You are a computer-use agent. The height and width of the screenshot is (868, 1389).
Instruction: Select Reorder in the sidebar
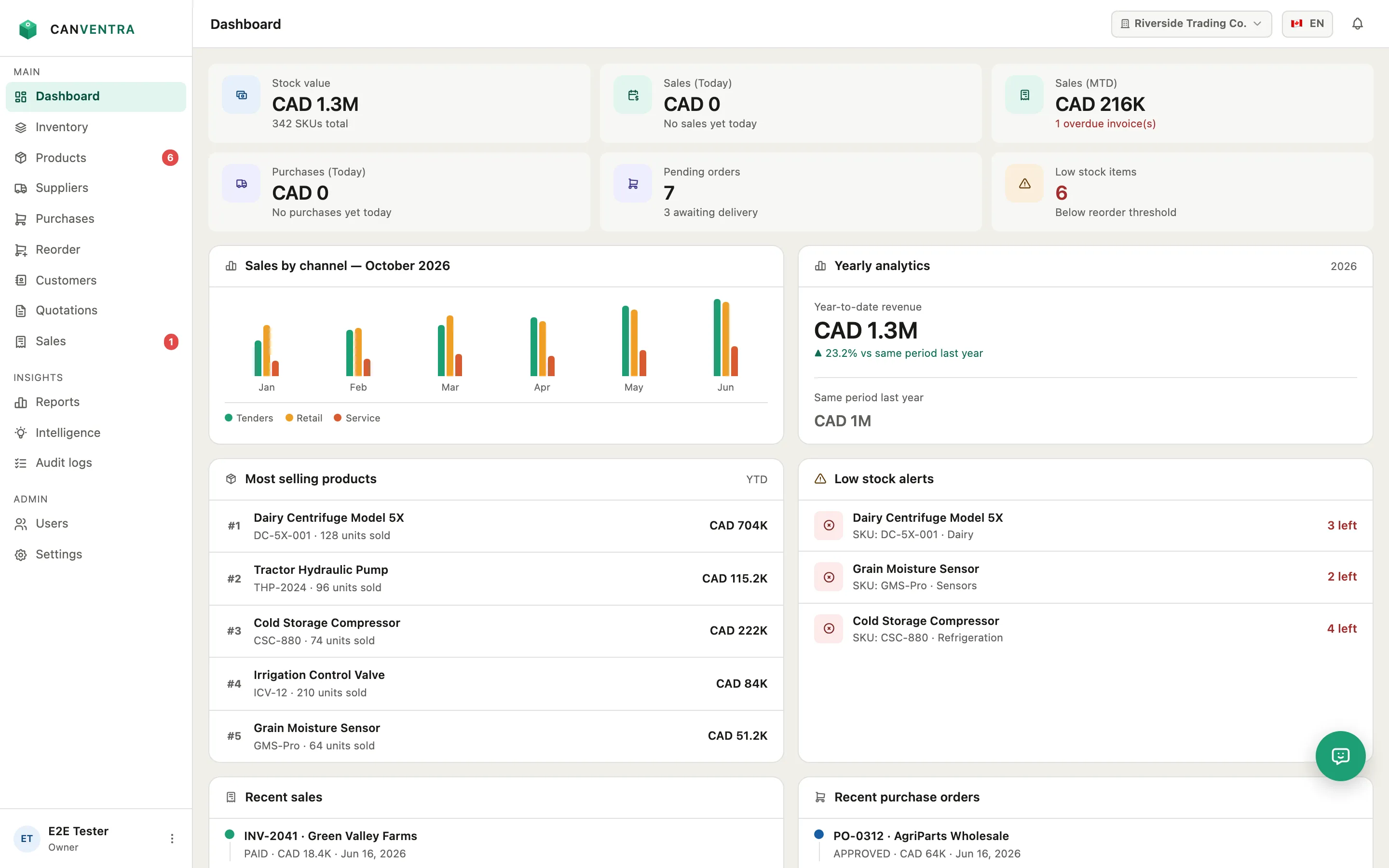coord(96,250)
